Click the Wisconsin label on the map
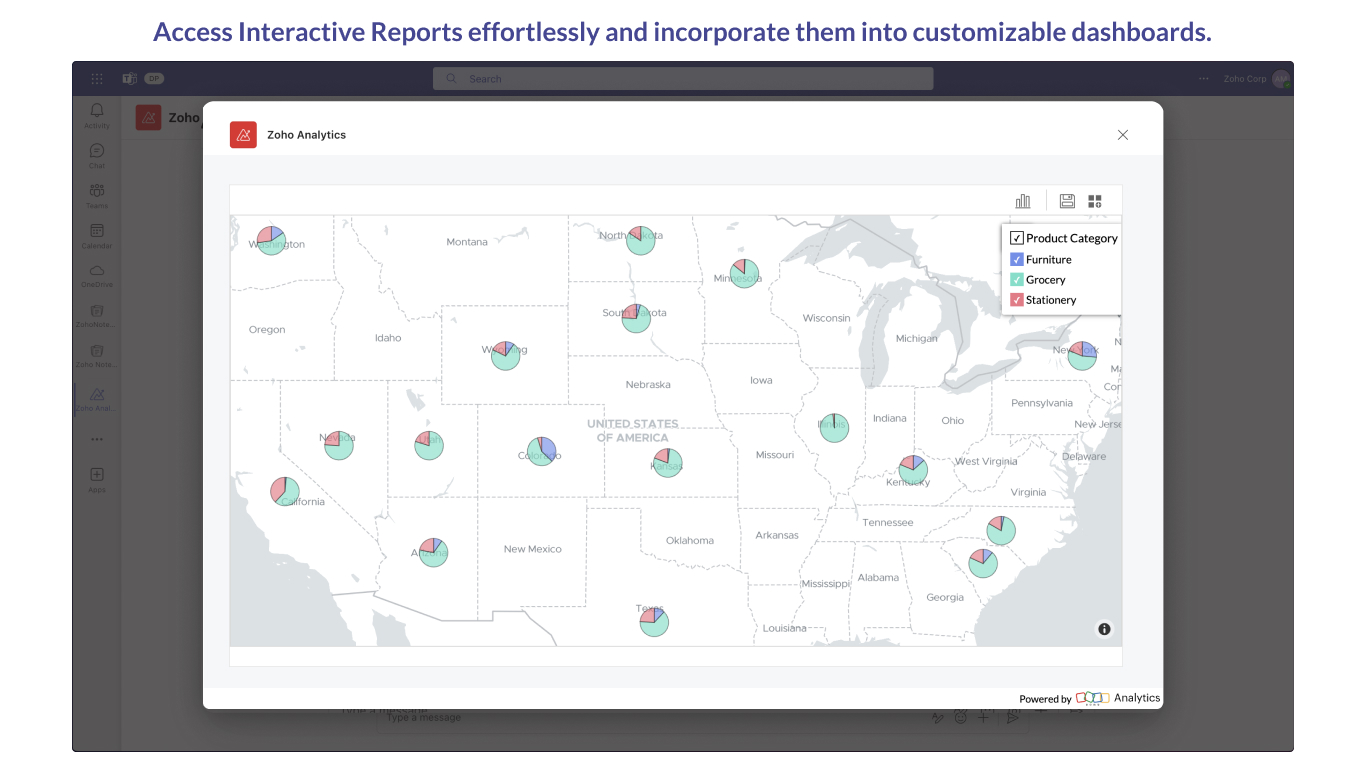The height and width of the screenshot is (768, 1366). click(x=827, y=318)
